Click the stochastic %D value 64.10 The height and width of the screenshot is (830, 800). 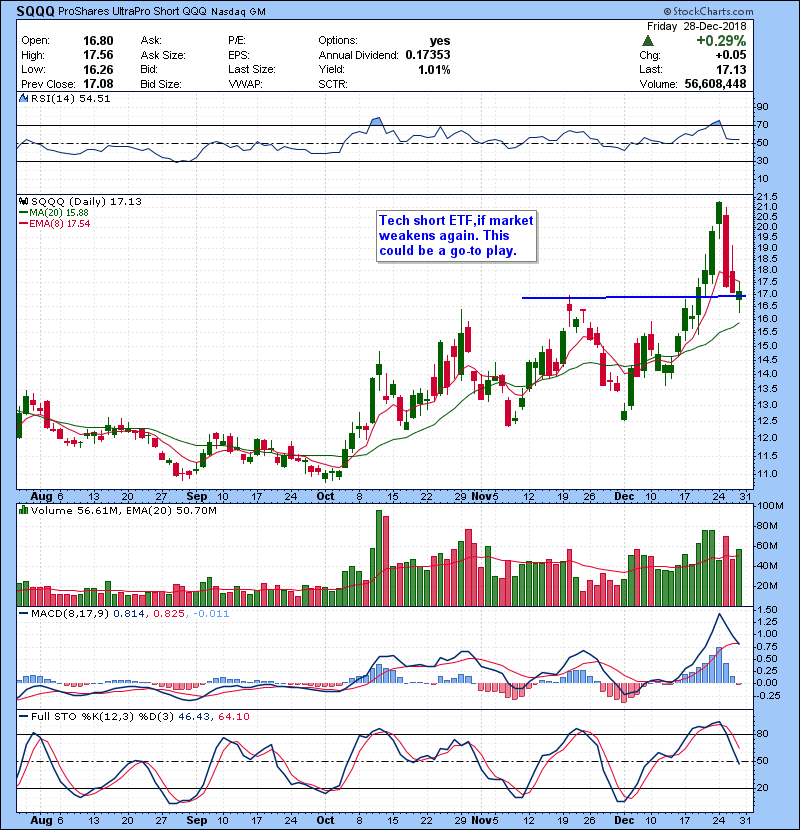coord(233,716)
